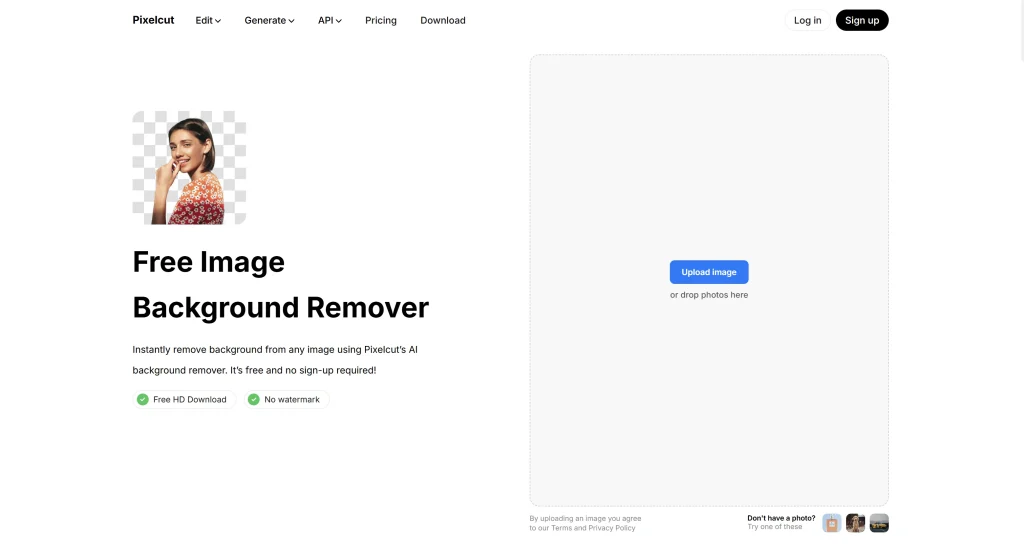Click the Pixelcut logo
This screenshot has width=1024, height=556.
pos(153,20)
